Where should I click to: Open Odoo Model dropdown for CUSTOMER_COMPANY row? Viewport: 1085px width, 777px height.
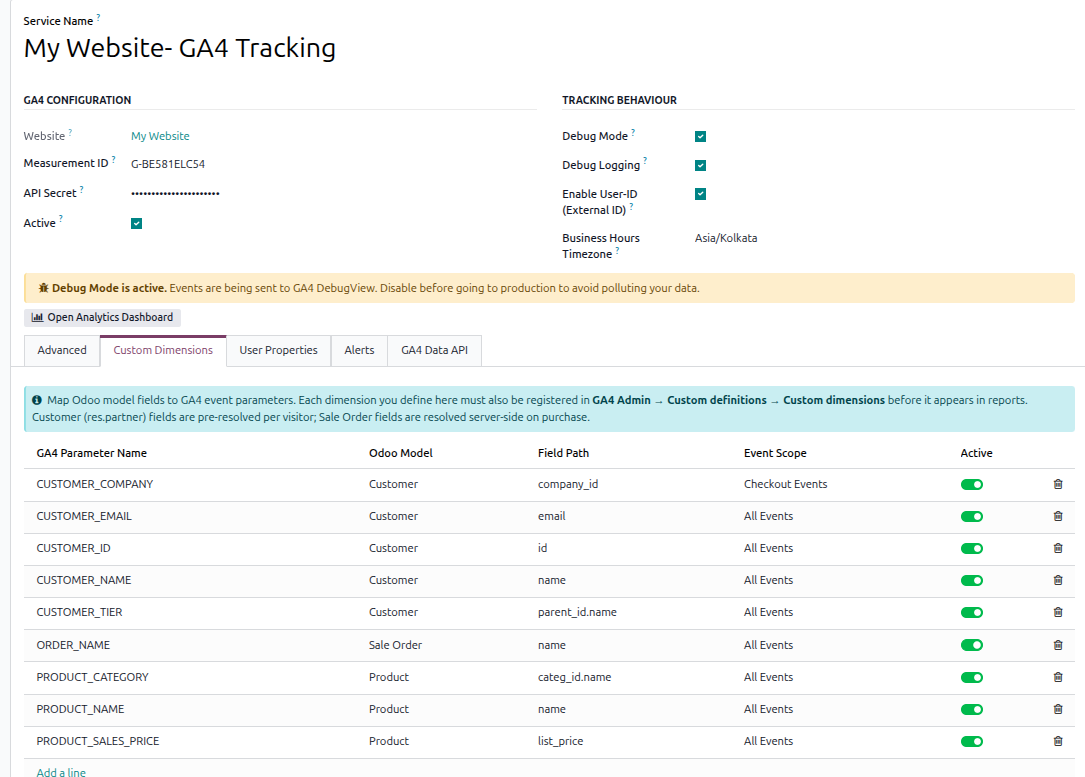point(393,484)
